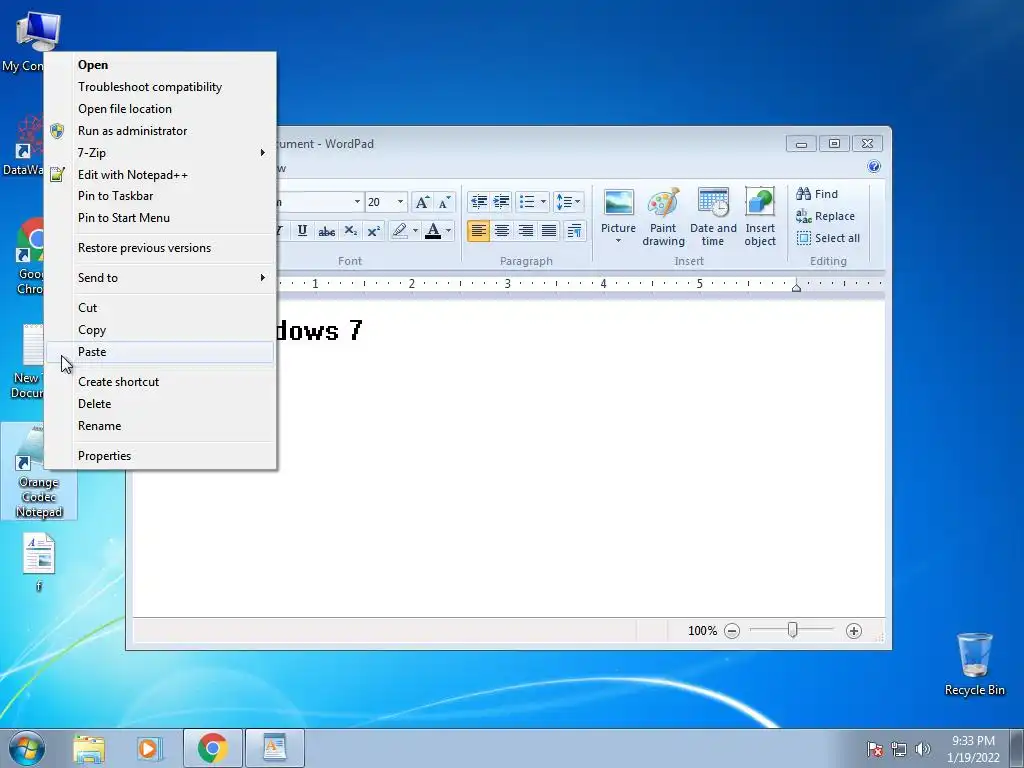1024x768 pixels.
Task: Align text right
Action: pyautogui.click(x=525, y=231)
